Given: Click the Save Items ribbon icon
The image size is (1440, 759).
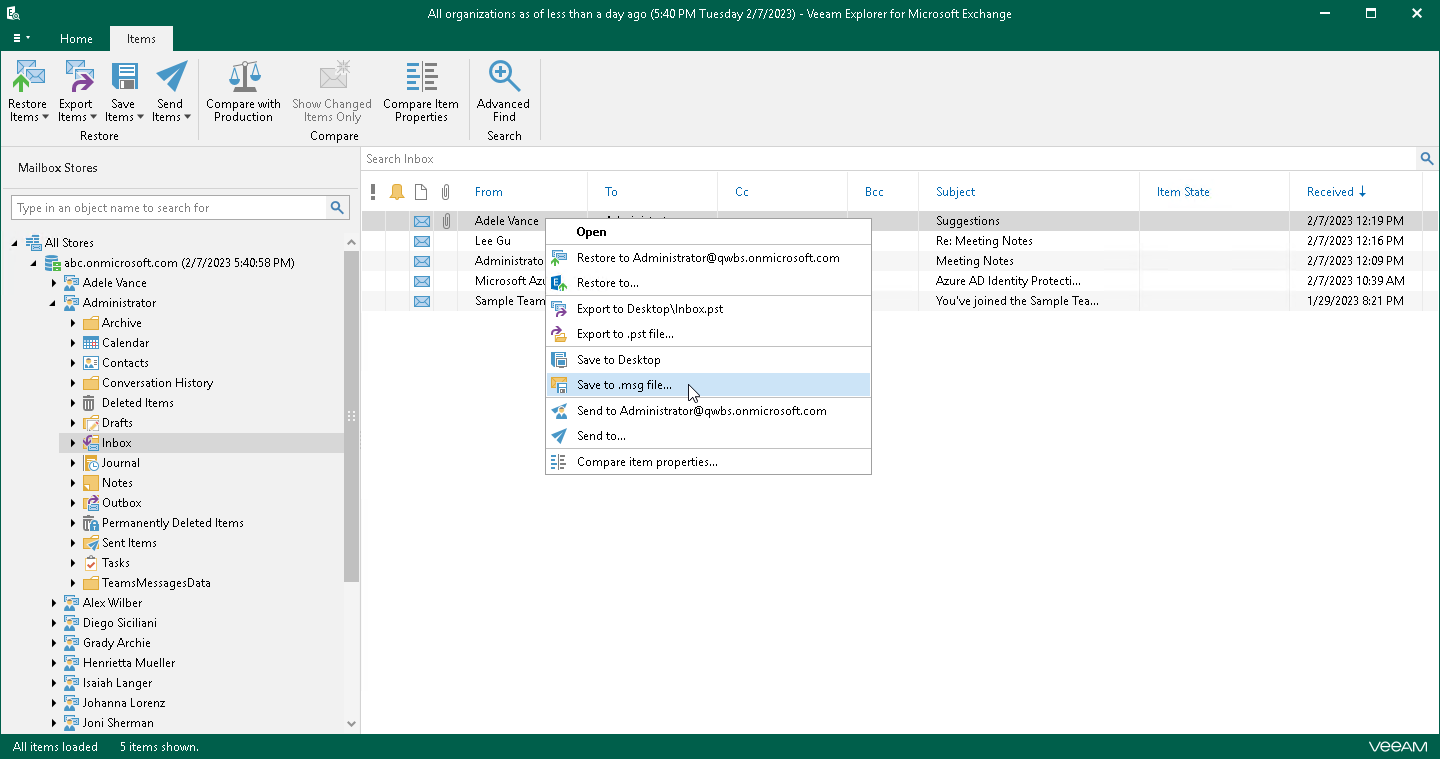Looking at the screenshot, I should [123, 77].
